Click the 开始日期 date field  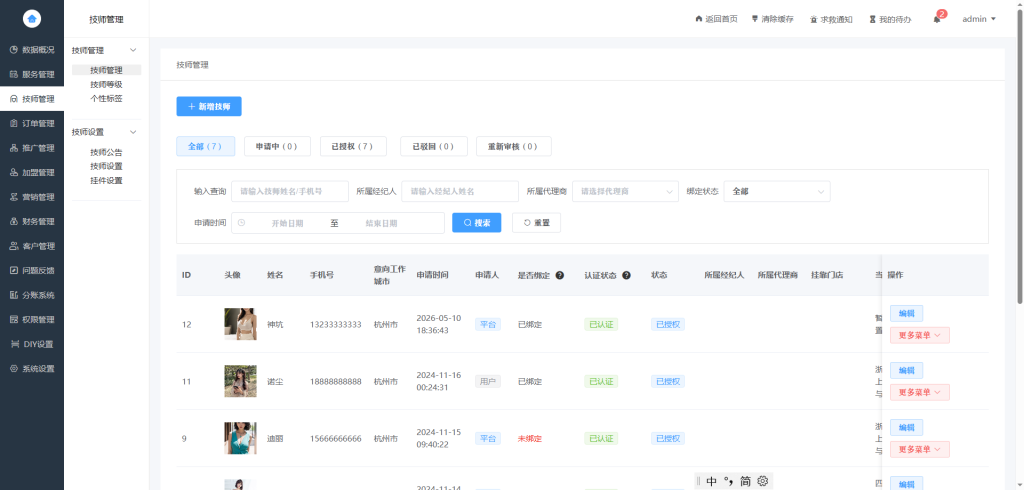[x=287, y=223]
